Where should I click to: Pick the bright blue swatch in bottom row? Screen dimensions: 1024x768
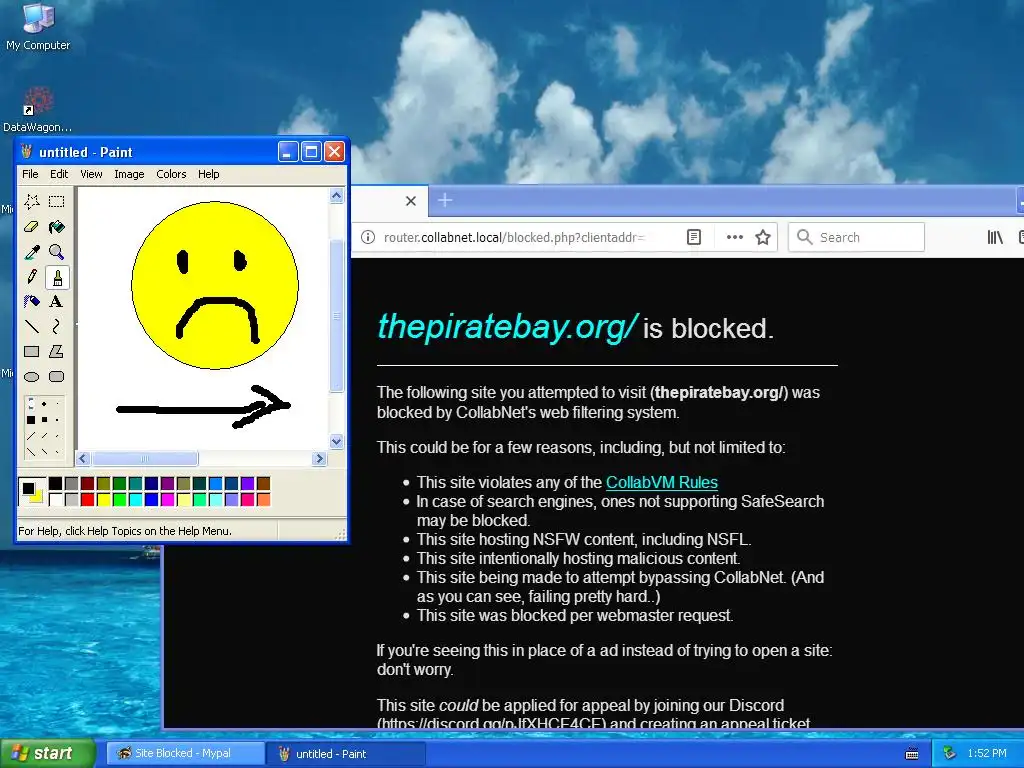(152, 500)
